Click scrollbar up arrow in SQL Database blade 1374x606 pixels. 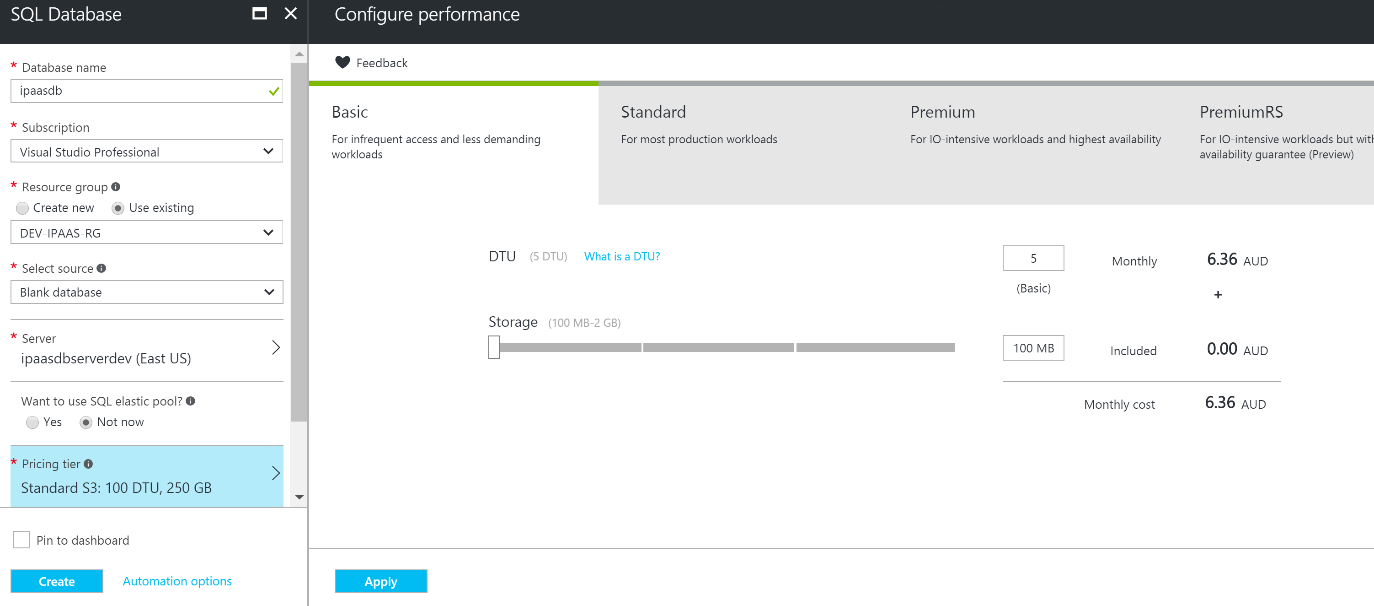click(299, 52)
